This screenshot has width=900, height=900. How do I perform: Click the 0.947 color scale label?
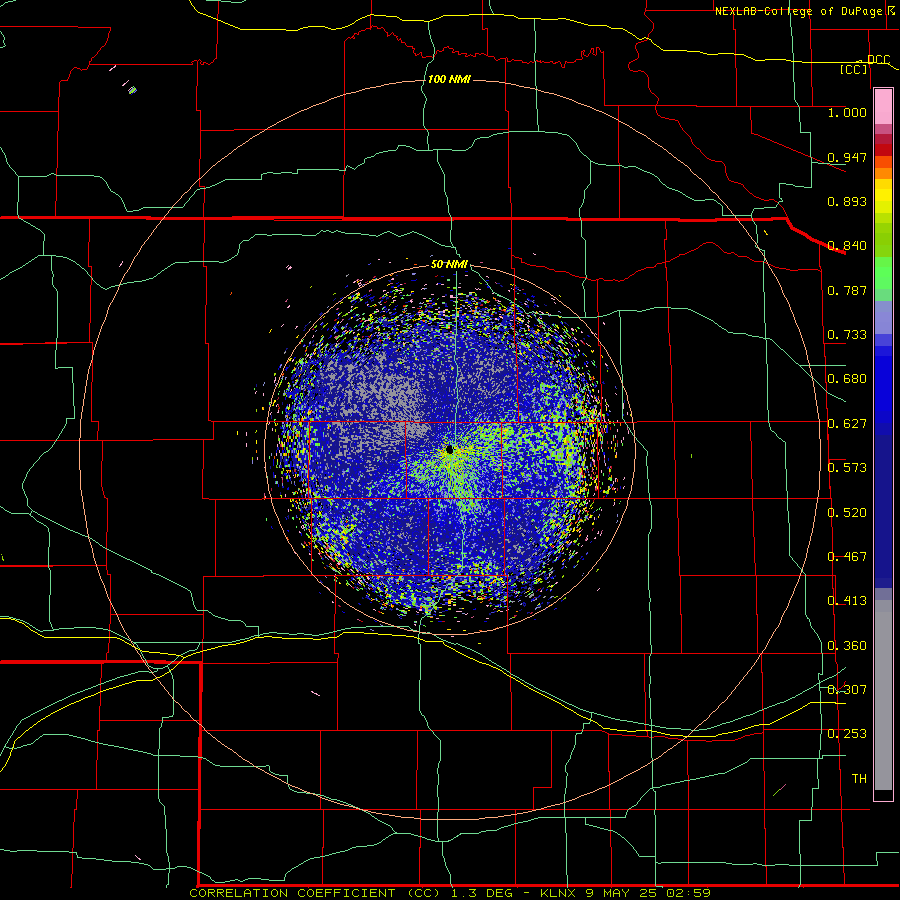click(x=847, y=157)
